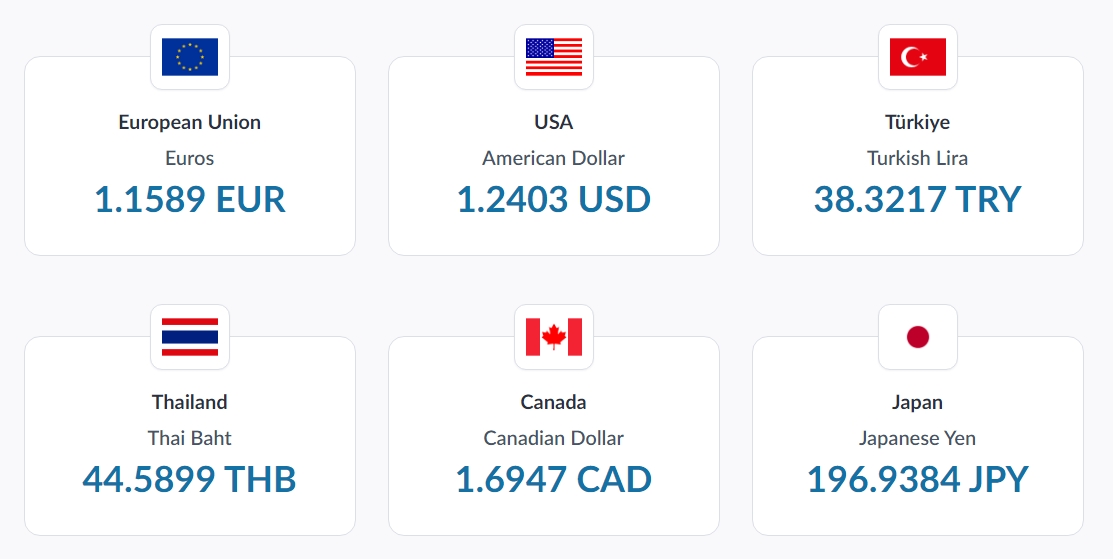Open the 1.1589 EUR rate
1113x559 pixels.
click(x=190, y=199)
